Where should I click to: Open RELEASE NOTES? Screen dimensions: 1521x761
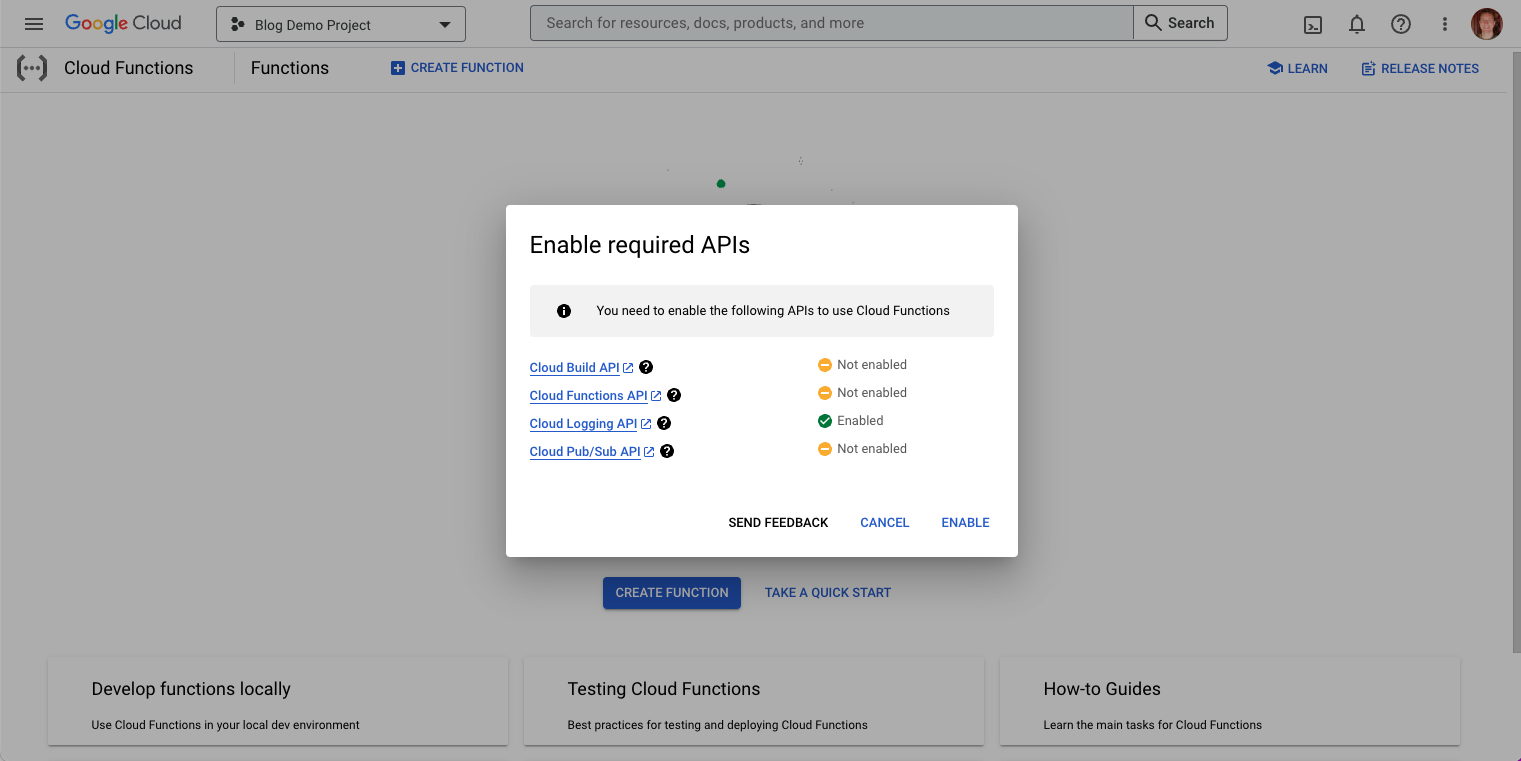tap(1420, 68)
